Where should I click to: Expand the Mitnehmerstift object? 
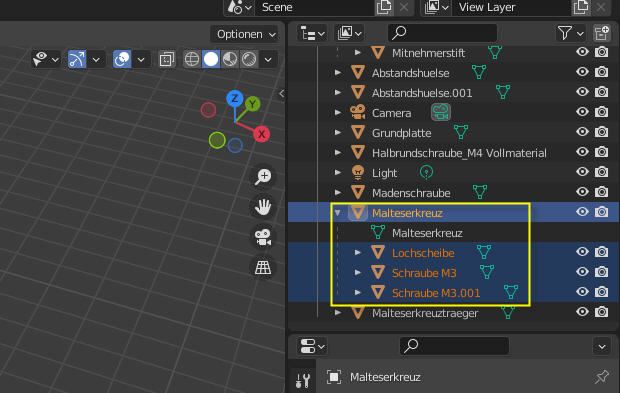[x=357, y=52]
